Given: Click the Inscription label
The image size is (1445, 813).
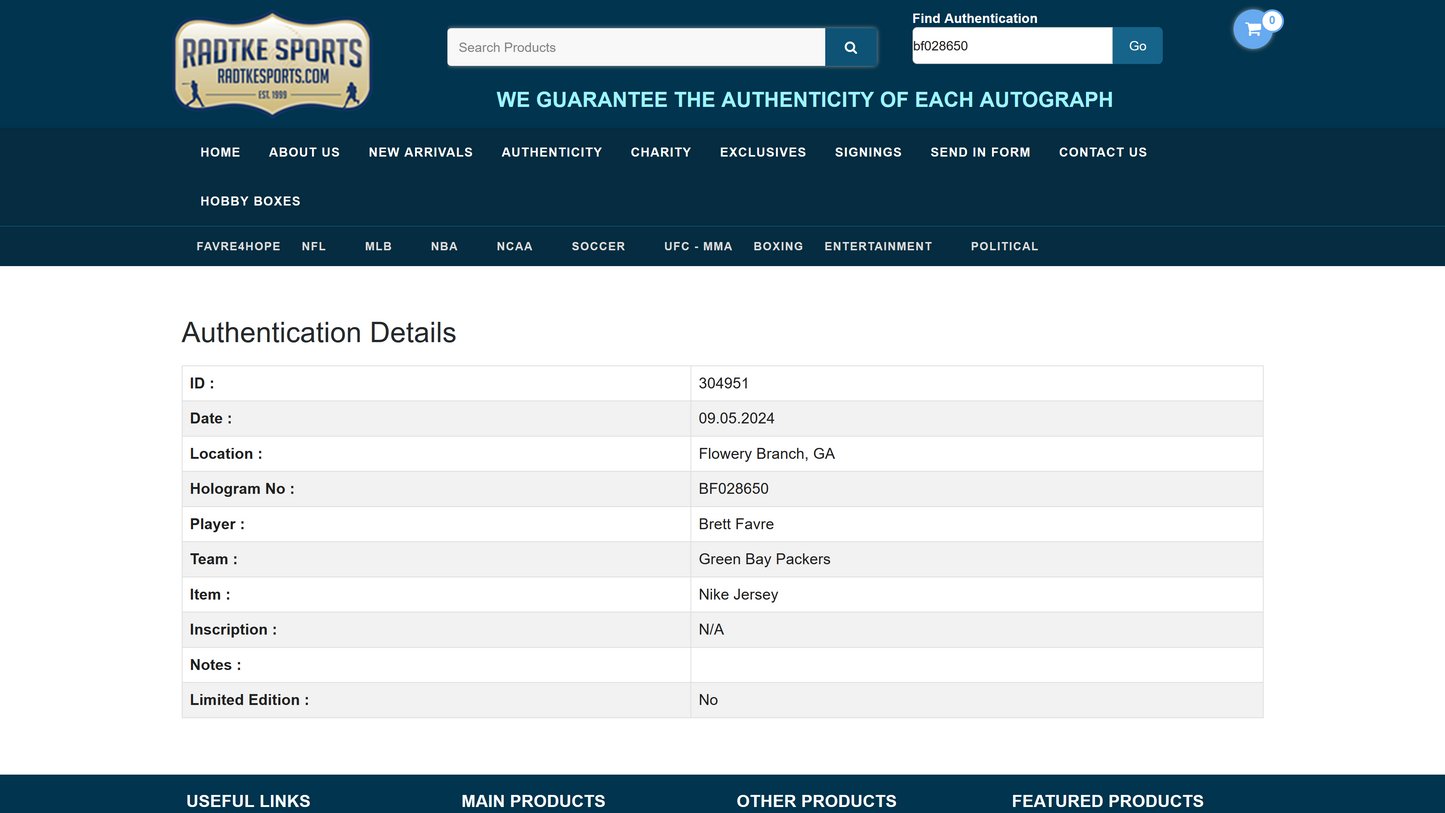Looking at the screenshot, I should point(233,629).
